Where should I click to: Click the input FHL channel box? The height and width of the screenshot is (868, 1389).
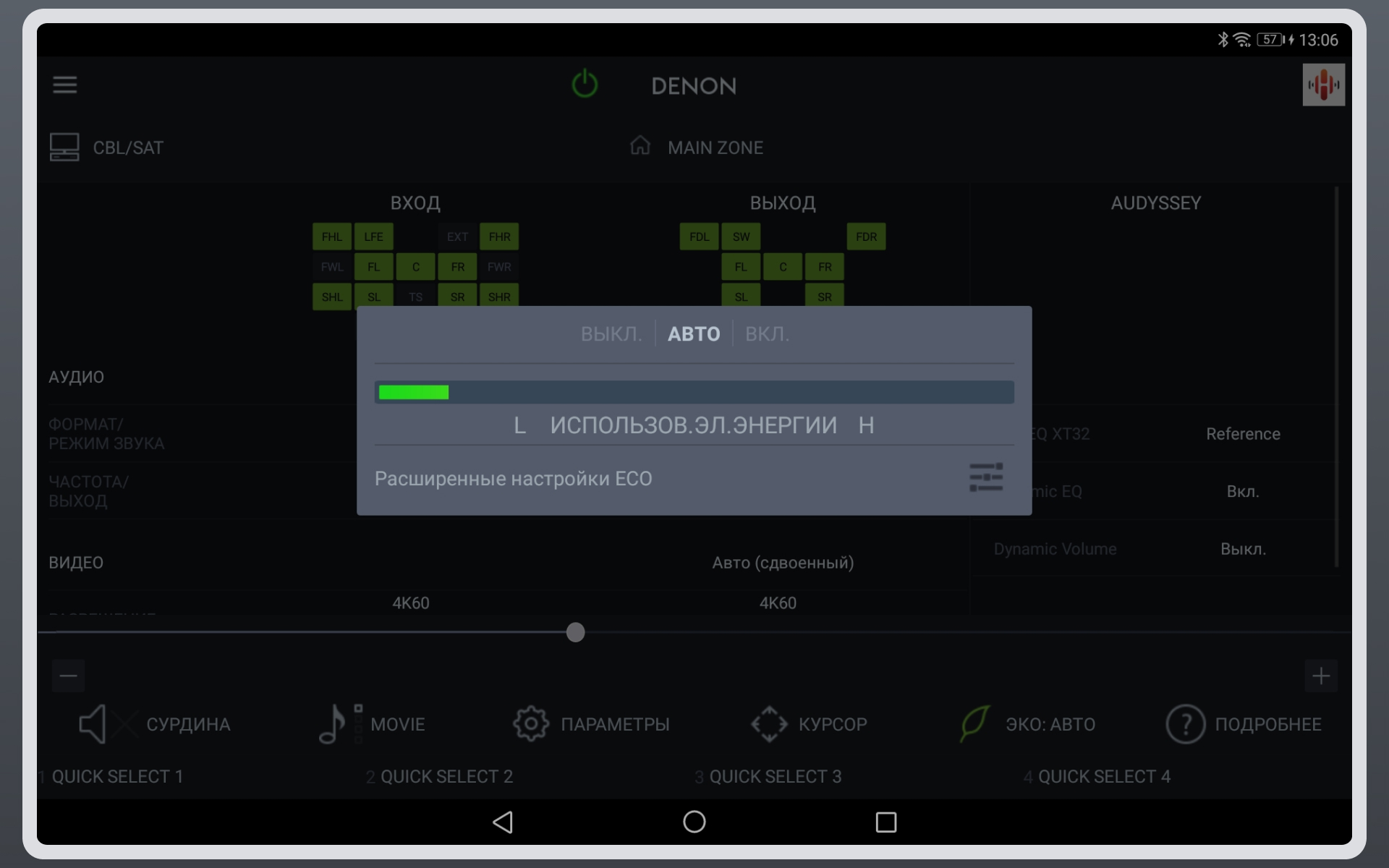click(332, 237)
